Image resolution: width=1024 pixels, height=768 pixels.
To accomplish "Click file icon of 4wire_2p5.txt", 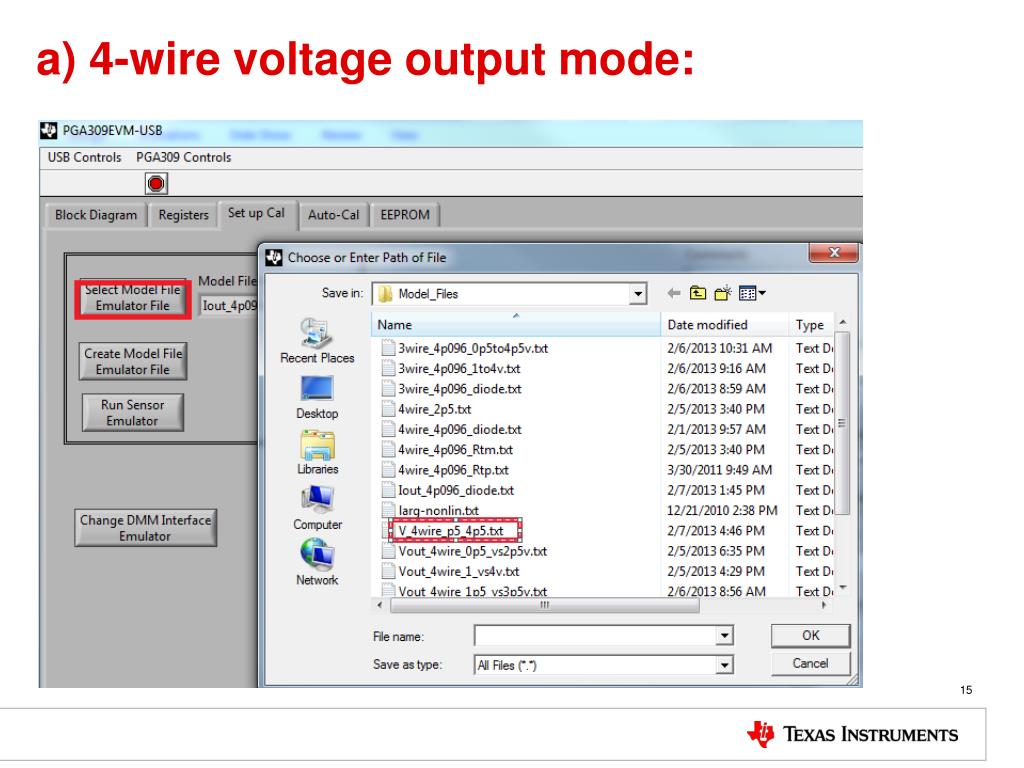I will [x=389, y=409].
